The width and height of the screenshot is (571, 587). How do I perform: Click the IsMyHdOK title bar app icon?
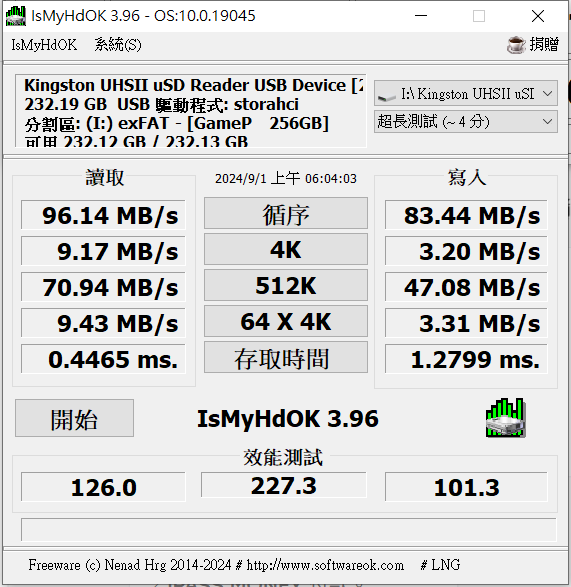coord(16,16)
